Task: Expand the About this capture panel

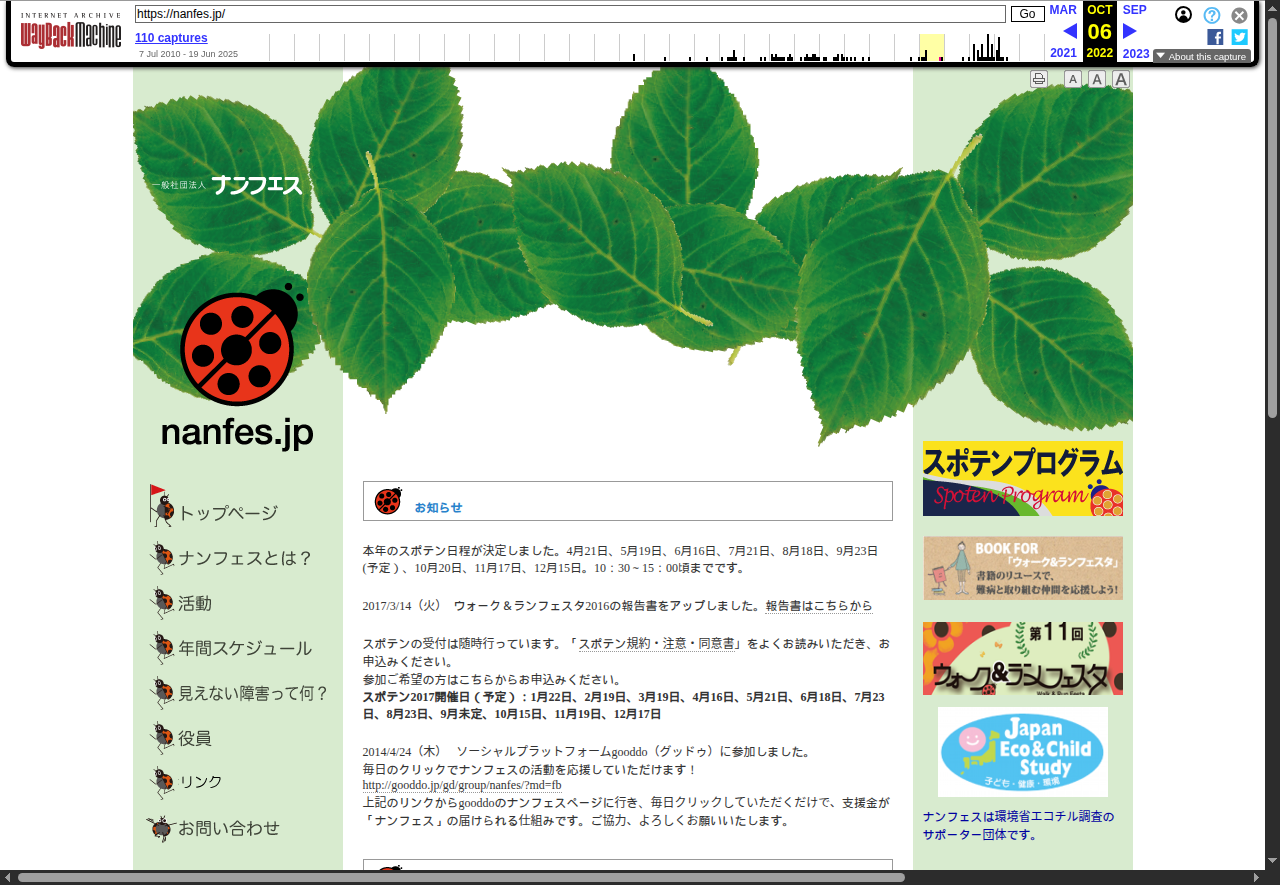Action: coord(1201,56)
